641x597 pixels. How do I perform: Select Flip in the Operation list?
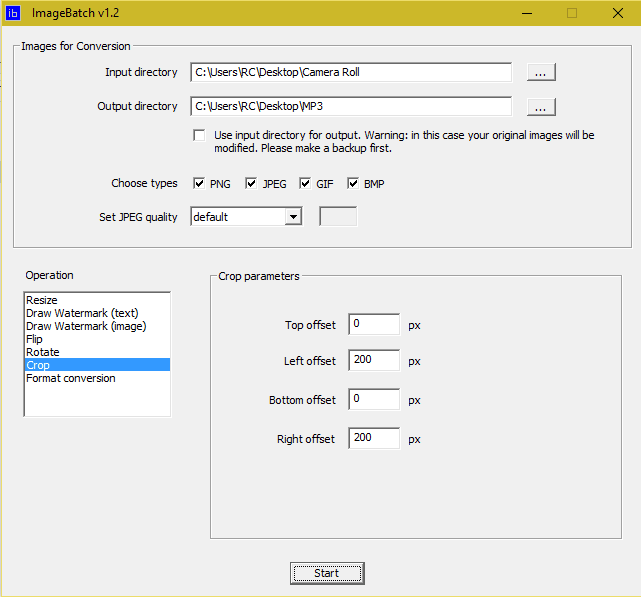(97, 339)
